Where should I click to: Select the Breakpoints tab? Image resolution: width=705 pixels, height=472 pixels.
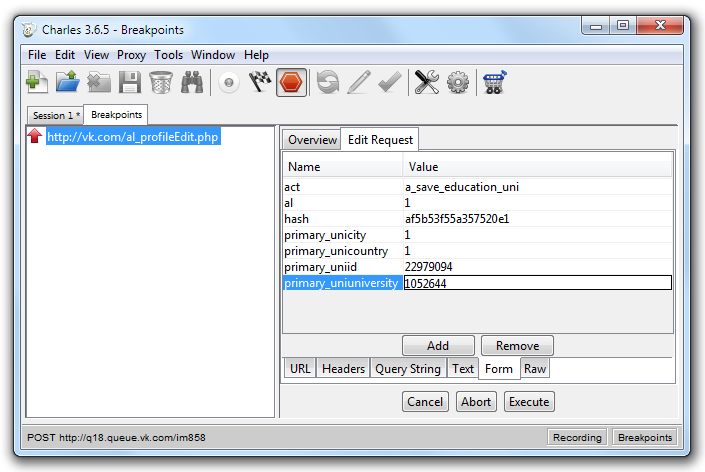click(x=116, y=115)
